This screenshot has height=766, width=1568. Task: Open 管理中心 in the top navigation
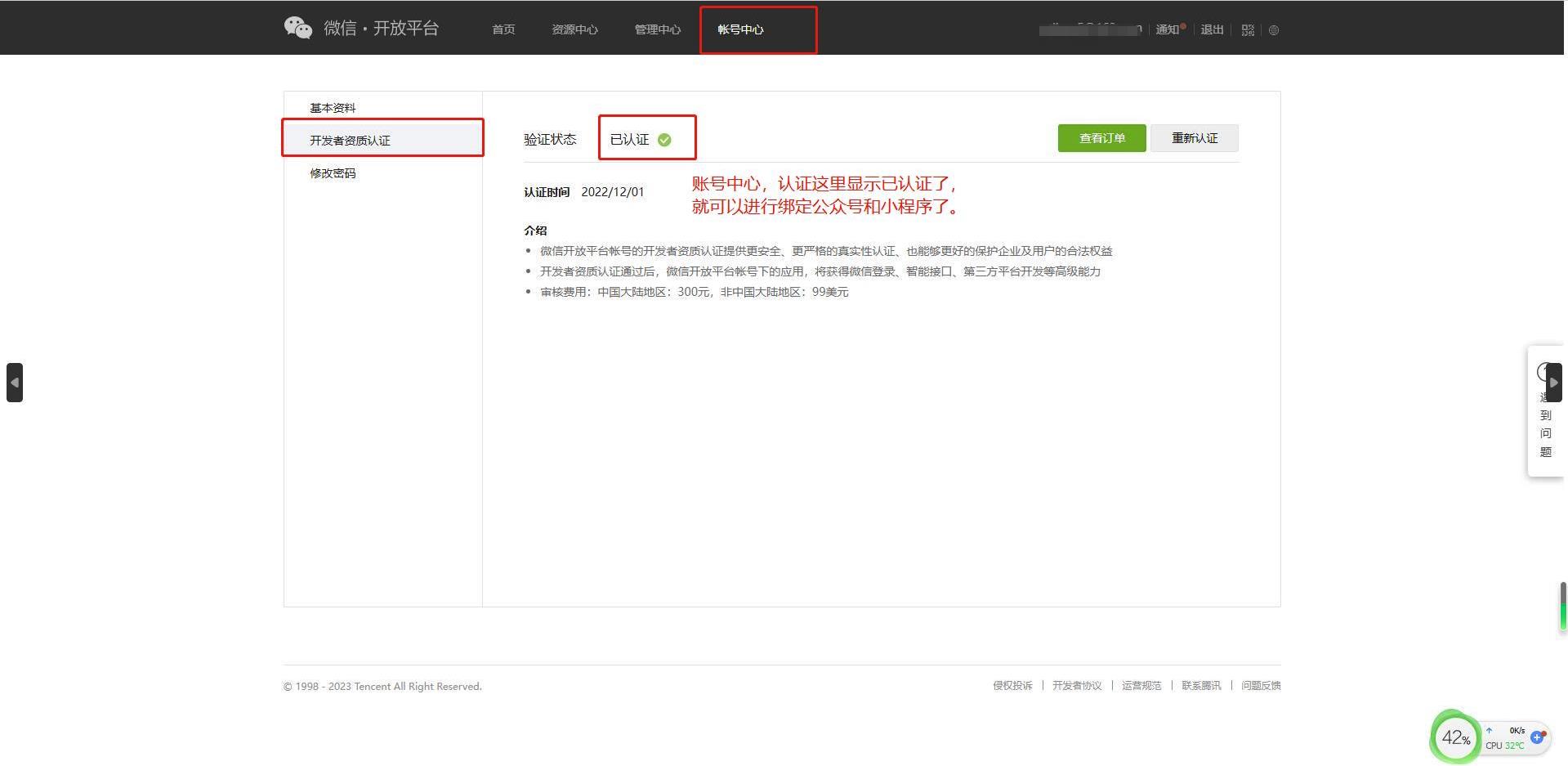(x=657, y=29)
